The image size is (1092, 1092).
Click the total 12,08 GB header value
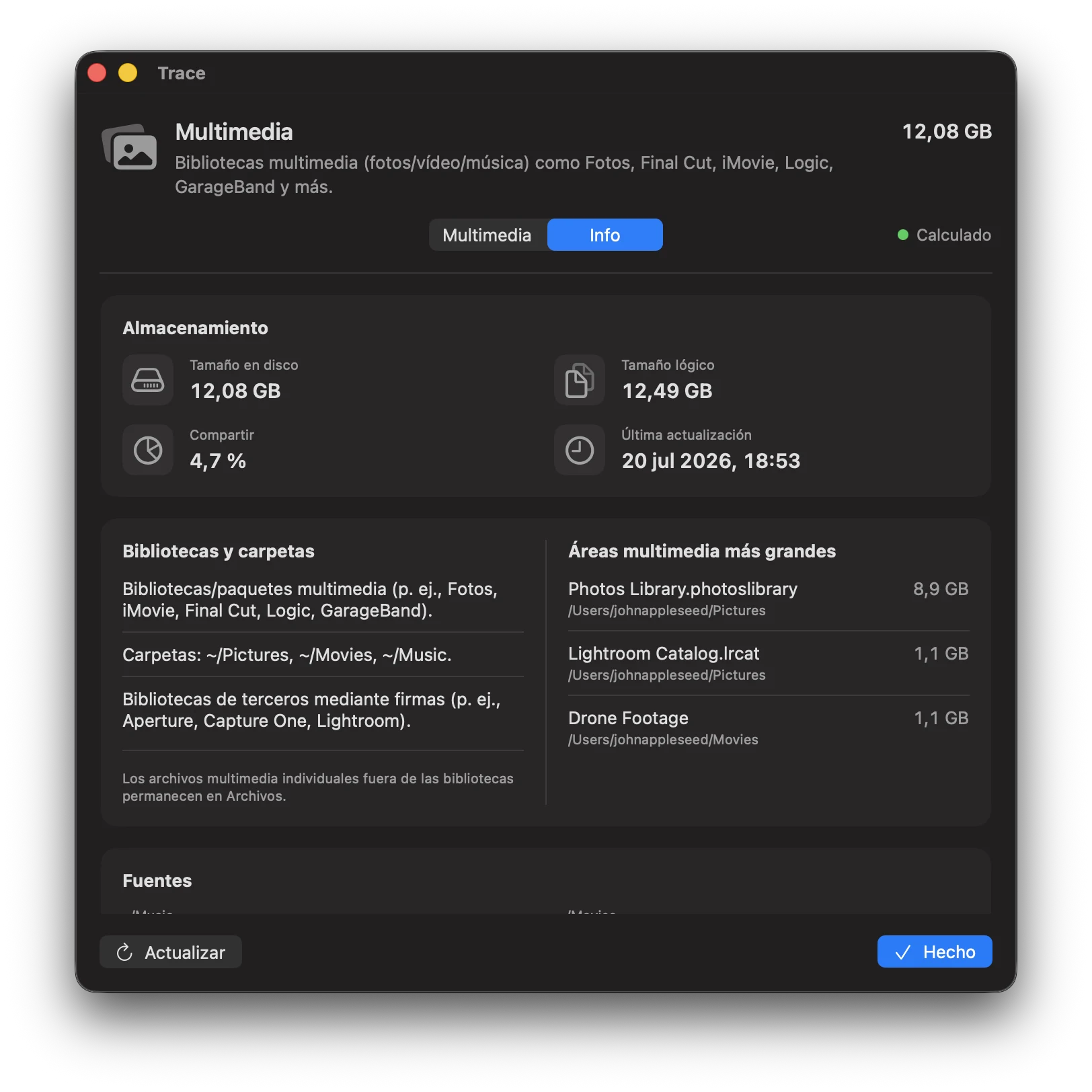(x=947, y=131)
